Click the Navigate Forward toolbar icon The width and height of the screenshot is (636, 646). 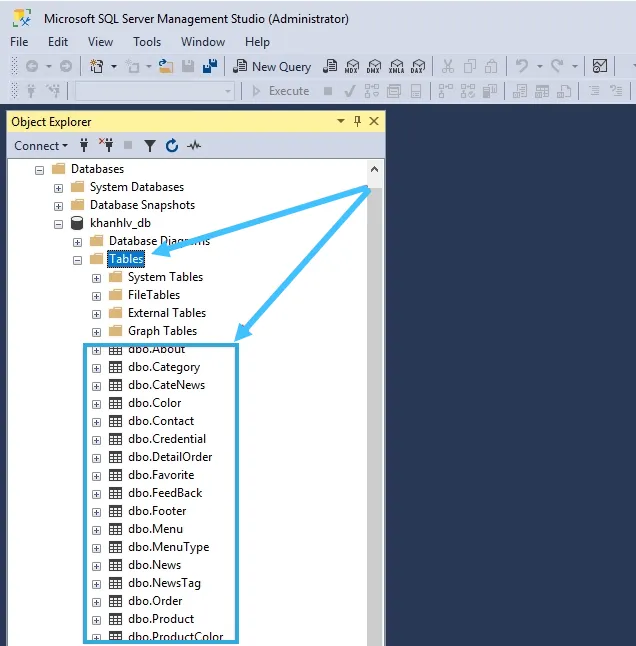pos(65,66)
